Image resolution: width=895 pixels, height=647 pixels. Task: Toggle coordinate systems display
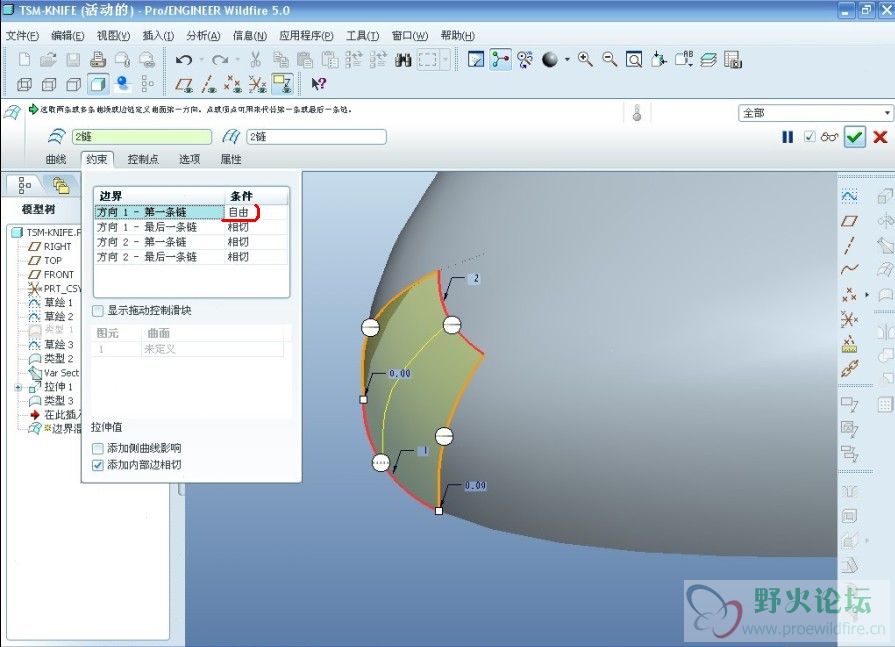(257, 84)
